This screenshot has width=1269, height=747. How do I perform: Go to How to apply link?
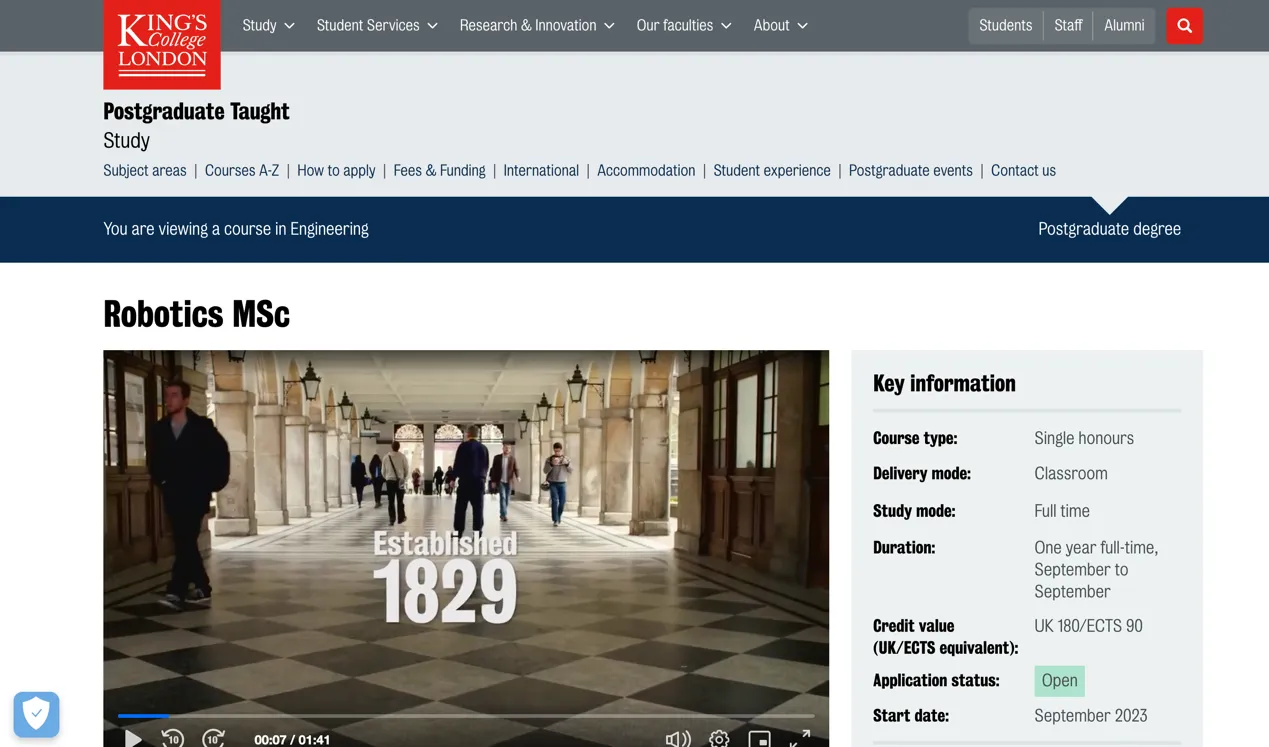click(336, 171)
